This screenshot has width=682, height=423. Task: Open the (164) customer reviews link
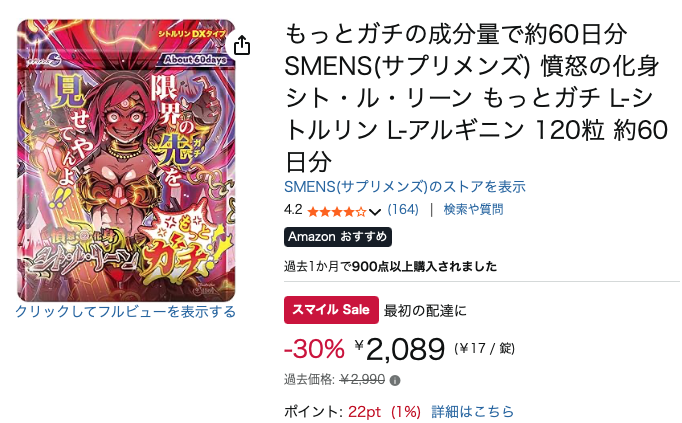point(403,210)
